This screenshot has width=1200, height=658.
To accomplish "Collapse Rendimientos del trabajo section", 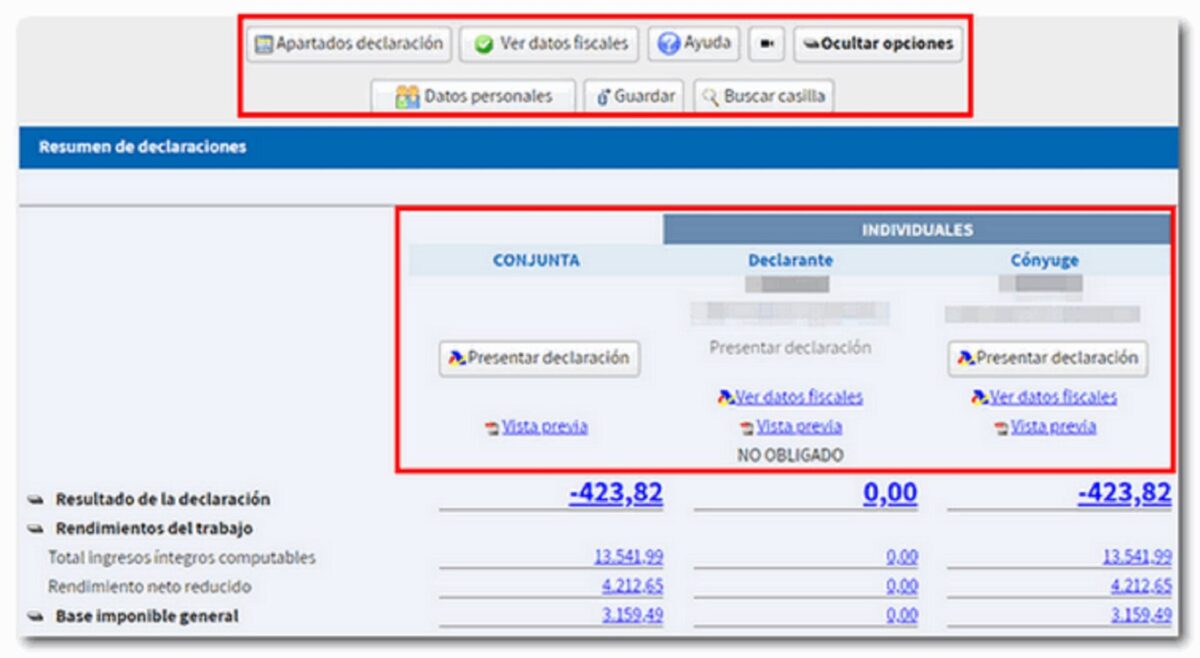I will (x=36, y=528).
